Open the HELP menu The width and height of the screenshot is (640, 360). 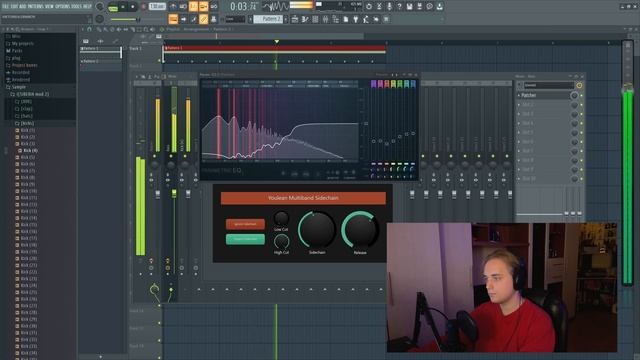[87, 7]
